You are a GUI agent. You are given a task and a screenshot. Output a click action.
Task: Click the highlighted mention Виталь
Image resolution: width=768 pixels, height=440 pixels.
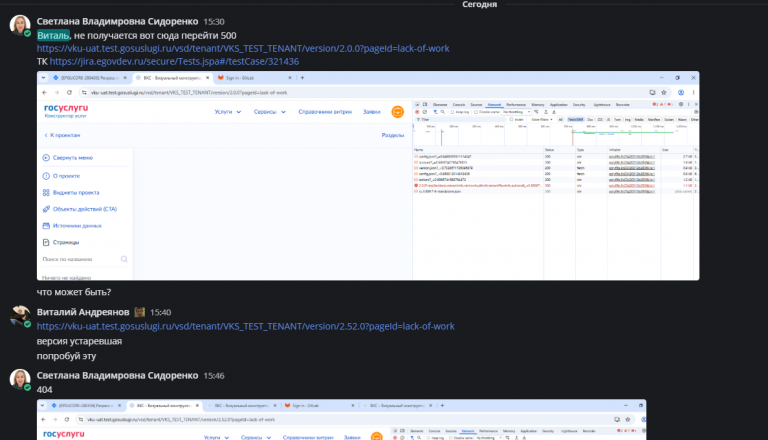[53, 35]
